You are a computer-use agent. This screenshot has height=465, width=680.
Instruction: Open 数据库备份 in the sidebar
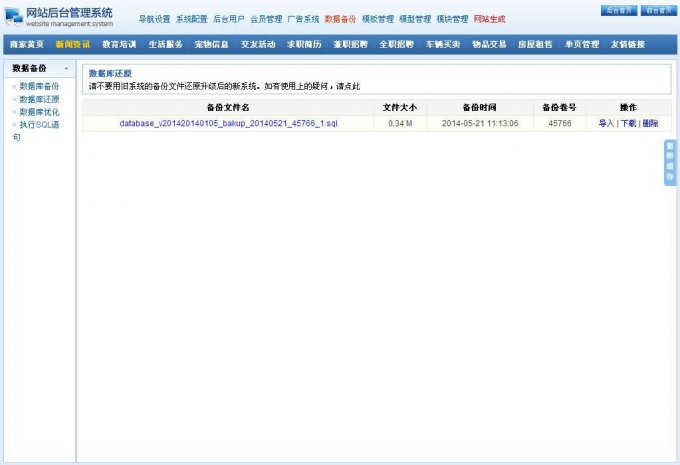click(x=39, y=86)
